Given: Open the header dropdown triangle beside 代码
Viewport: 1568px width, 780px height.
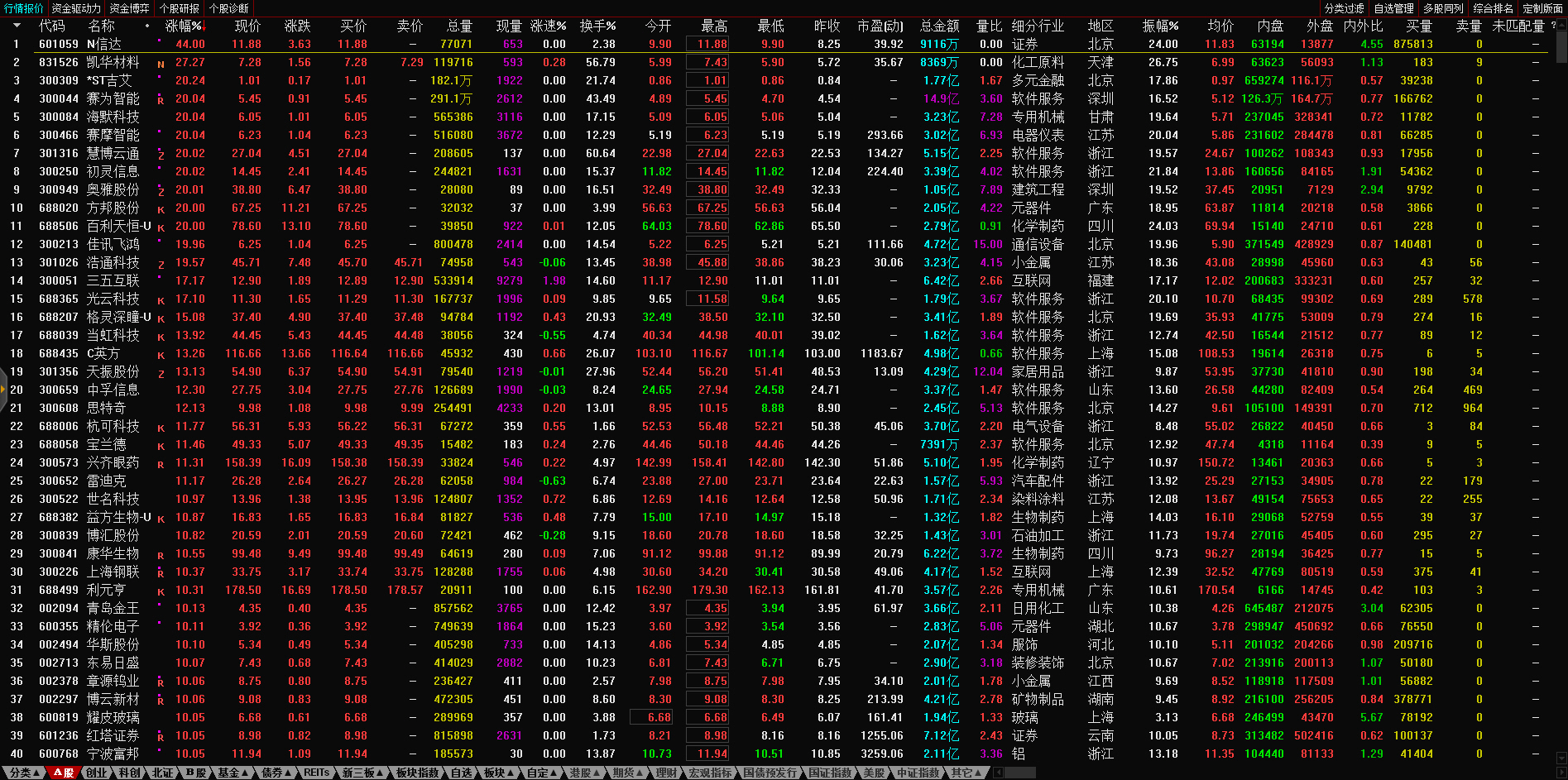Looking at the screenshot, I should click(17, 26).
